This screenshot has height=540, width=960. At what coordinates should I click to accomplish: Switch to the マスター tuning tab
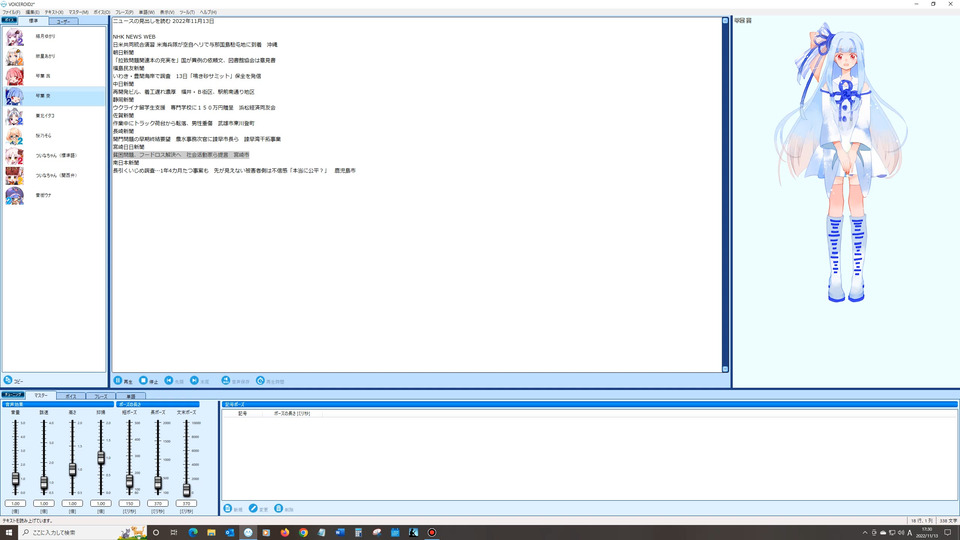(x=40, y=396)
